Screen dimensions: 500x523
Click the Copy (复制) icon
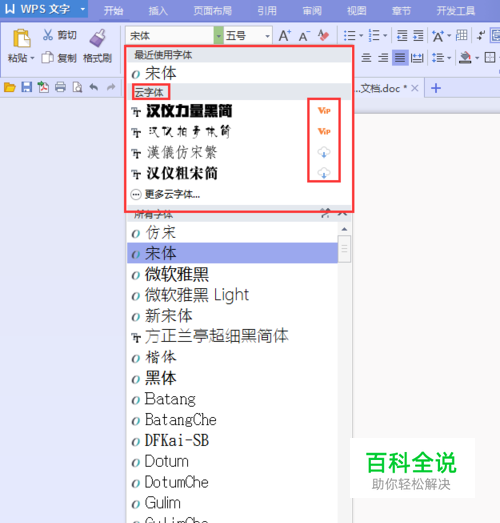click(x=47, y=58)
